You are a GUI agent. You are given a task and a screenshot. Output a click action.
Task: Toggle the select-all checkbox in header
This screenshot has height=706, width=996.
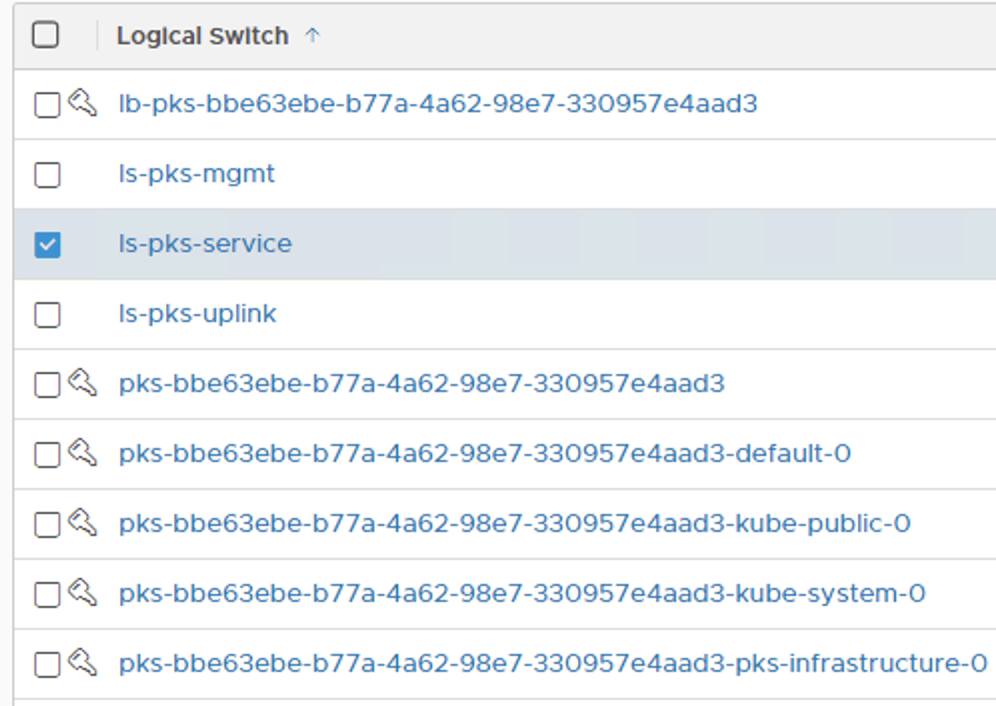[x=46, y=36]
